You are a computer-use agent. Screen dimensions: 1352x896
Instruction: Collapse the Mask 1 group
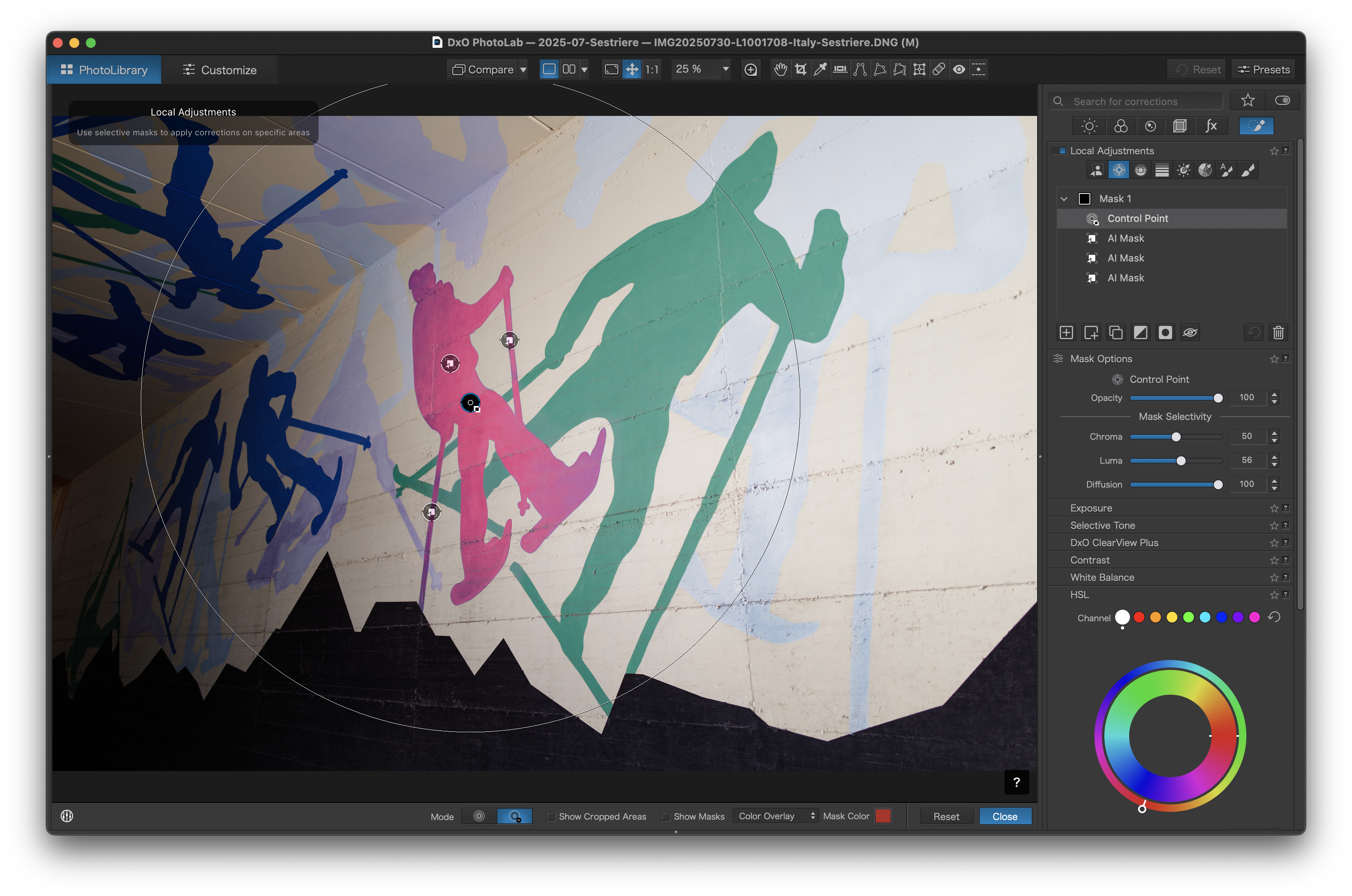[1064, 199]
